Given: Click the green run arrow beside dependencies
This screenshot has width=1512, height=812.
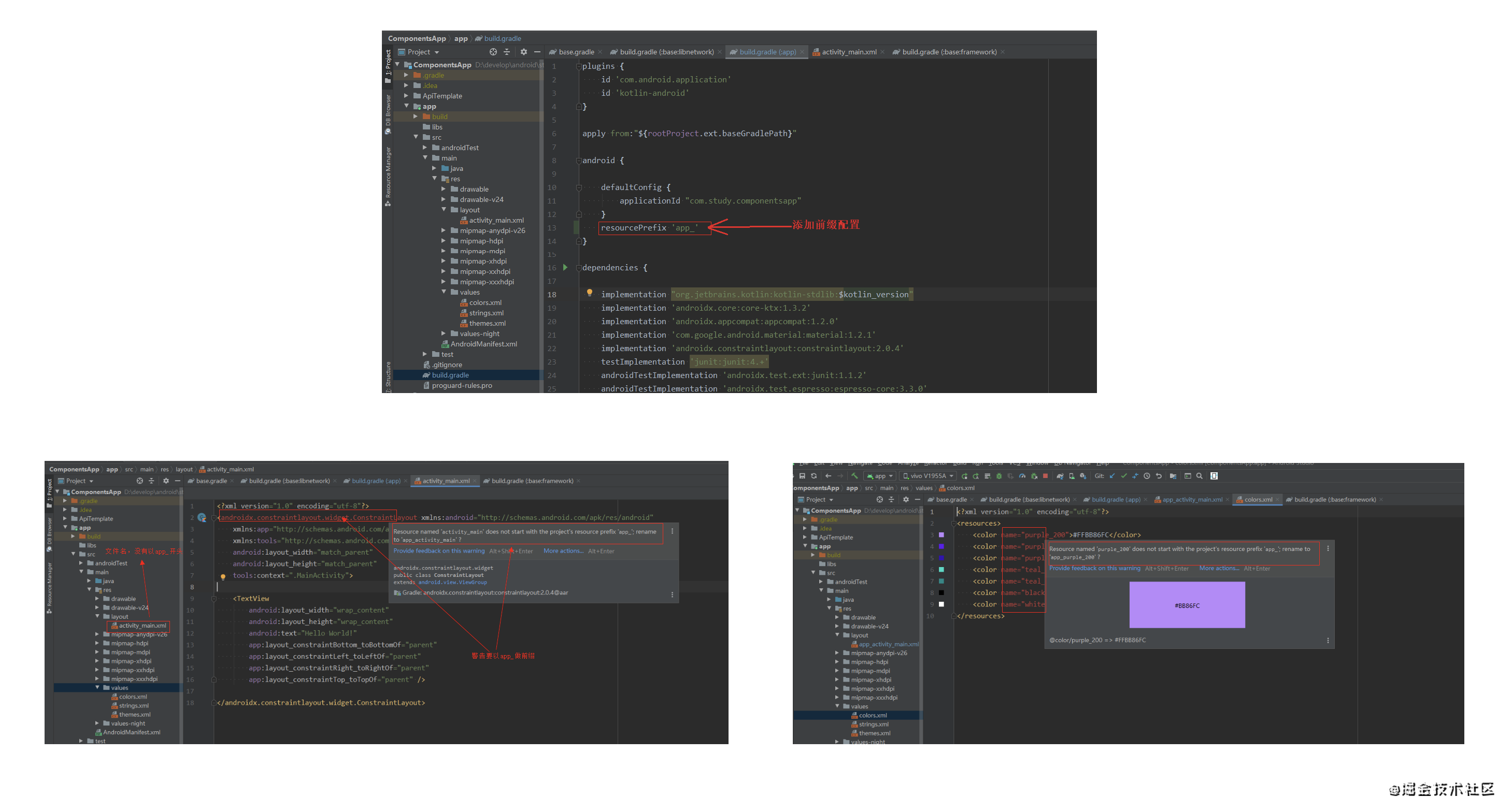Looking at the screenshot, I should click(565, 268).
